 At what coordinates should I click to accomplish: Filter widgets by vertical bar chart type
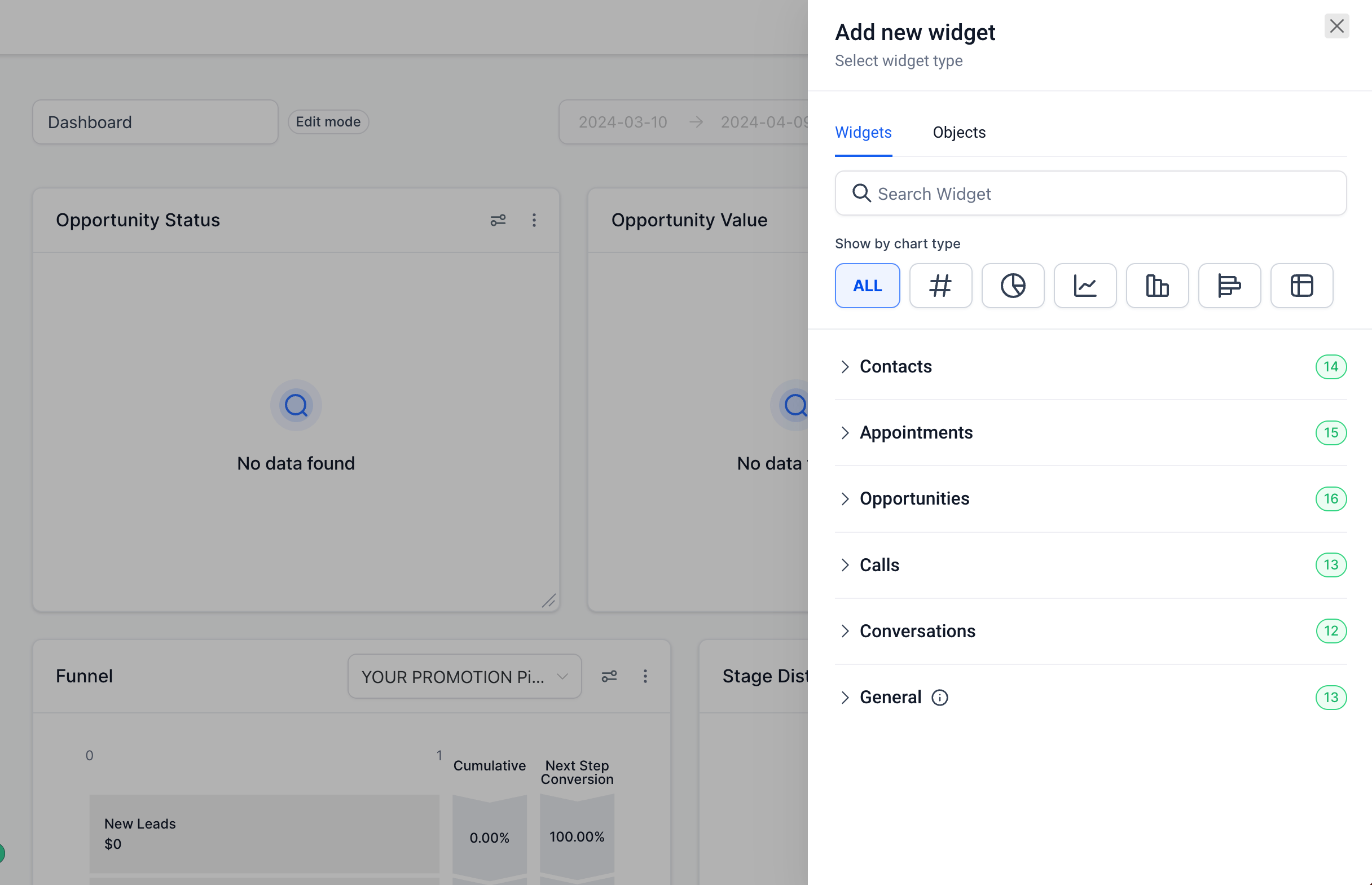point(1156,286)
